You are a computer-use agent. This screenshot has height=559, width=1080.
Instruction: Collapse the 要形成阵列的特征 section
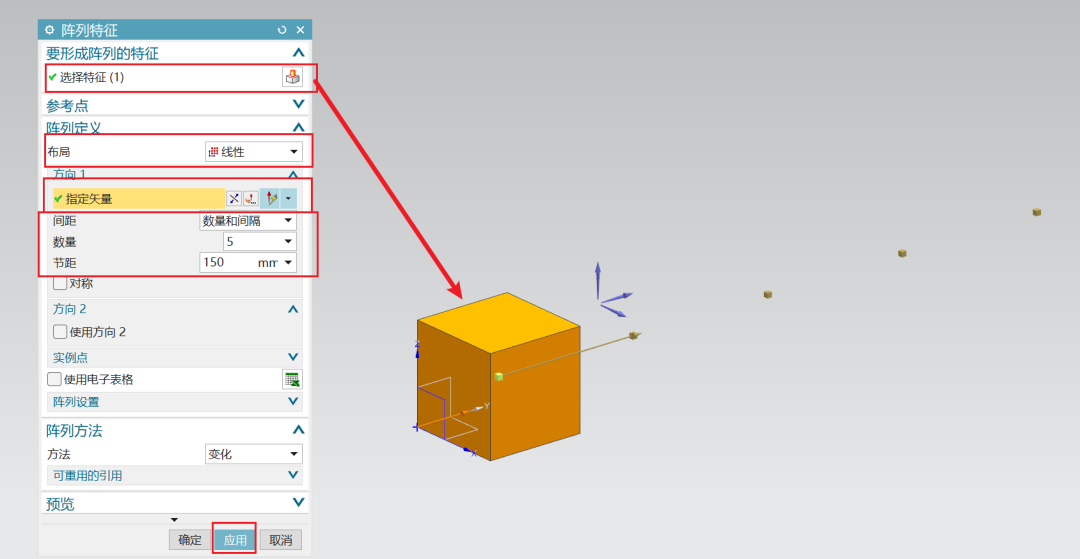[x=298, y=53]
